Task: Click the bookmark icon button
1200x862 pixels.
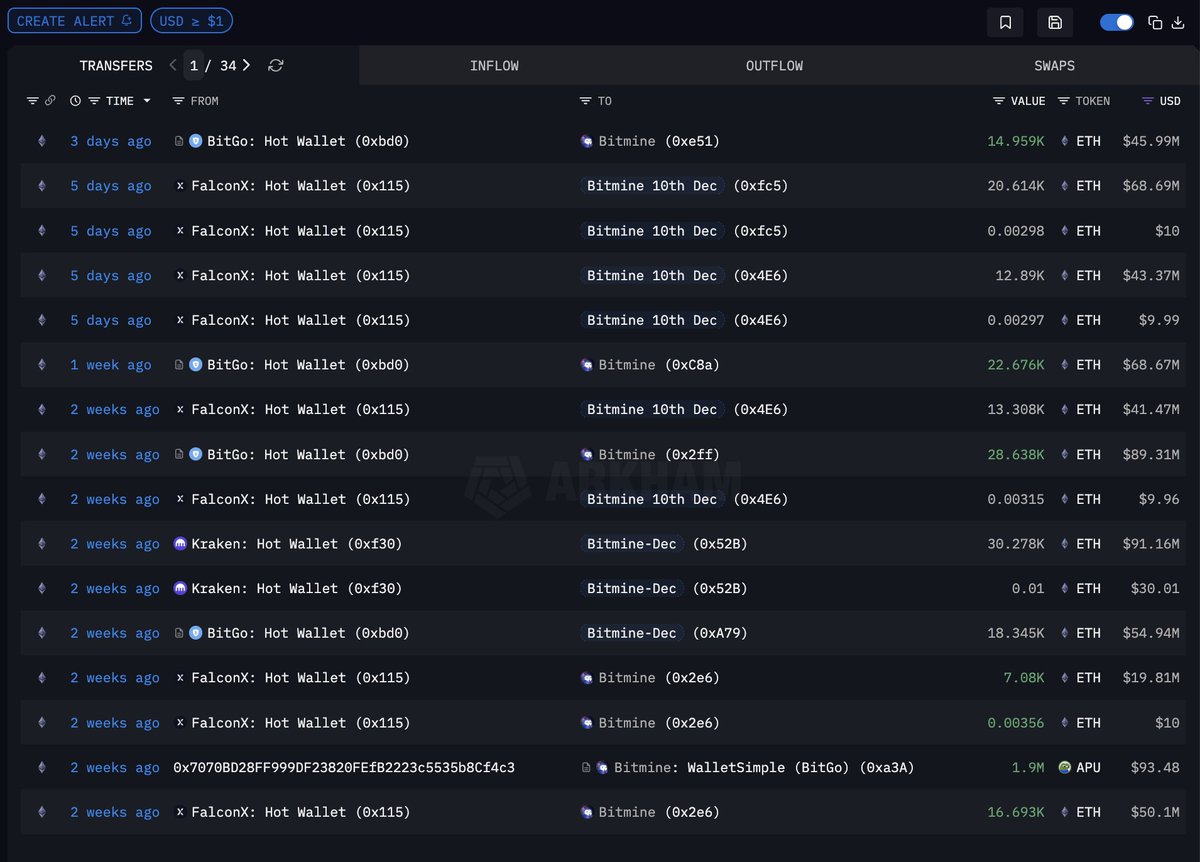Action: [1005, 22]
